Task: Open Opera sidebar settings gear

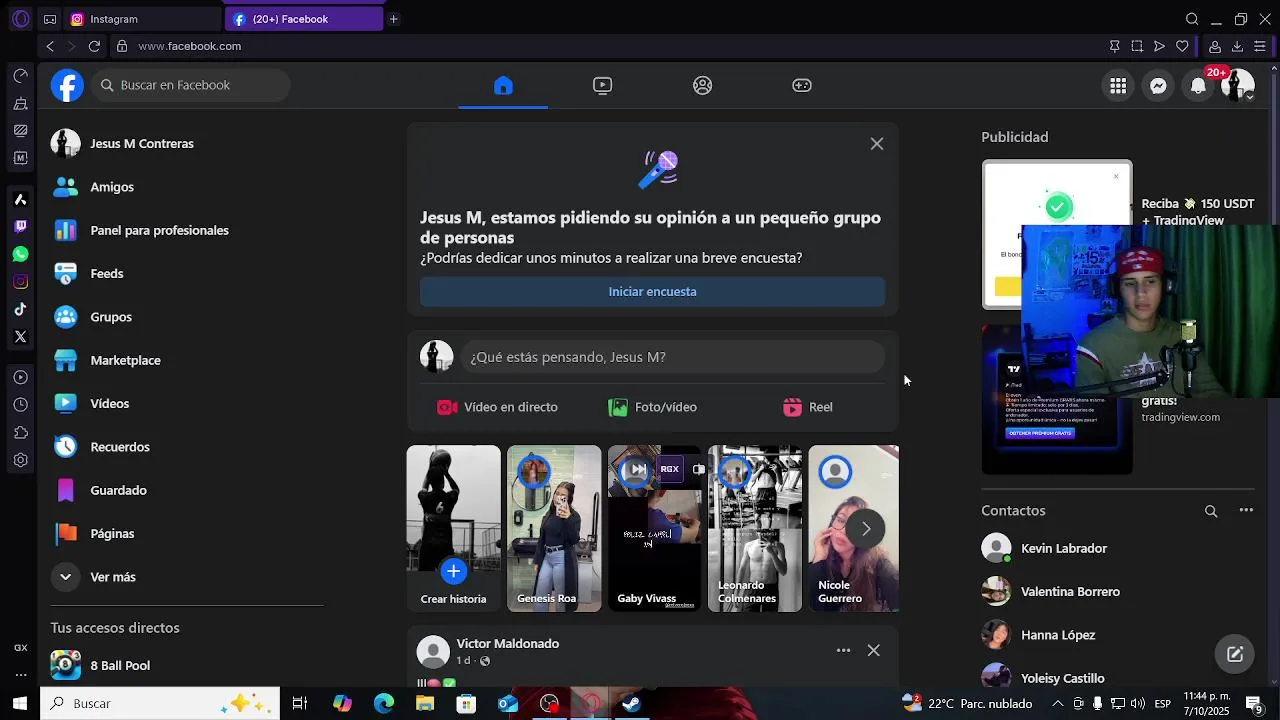Action: tap(20, 461)
